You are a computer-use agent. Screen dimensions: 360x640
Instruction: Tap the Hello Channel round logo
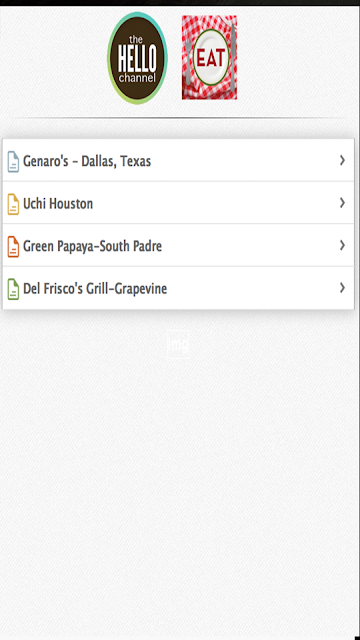point(137,58)
